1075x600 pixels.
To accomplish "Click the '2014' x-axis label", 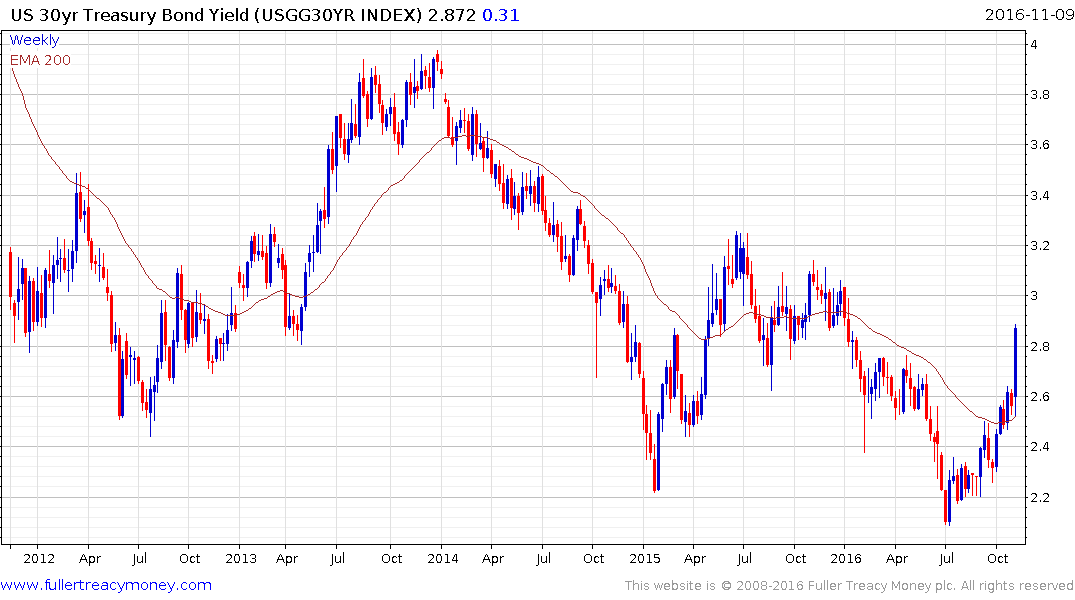I will pos(442,558).
